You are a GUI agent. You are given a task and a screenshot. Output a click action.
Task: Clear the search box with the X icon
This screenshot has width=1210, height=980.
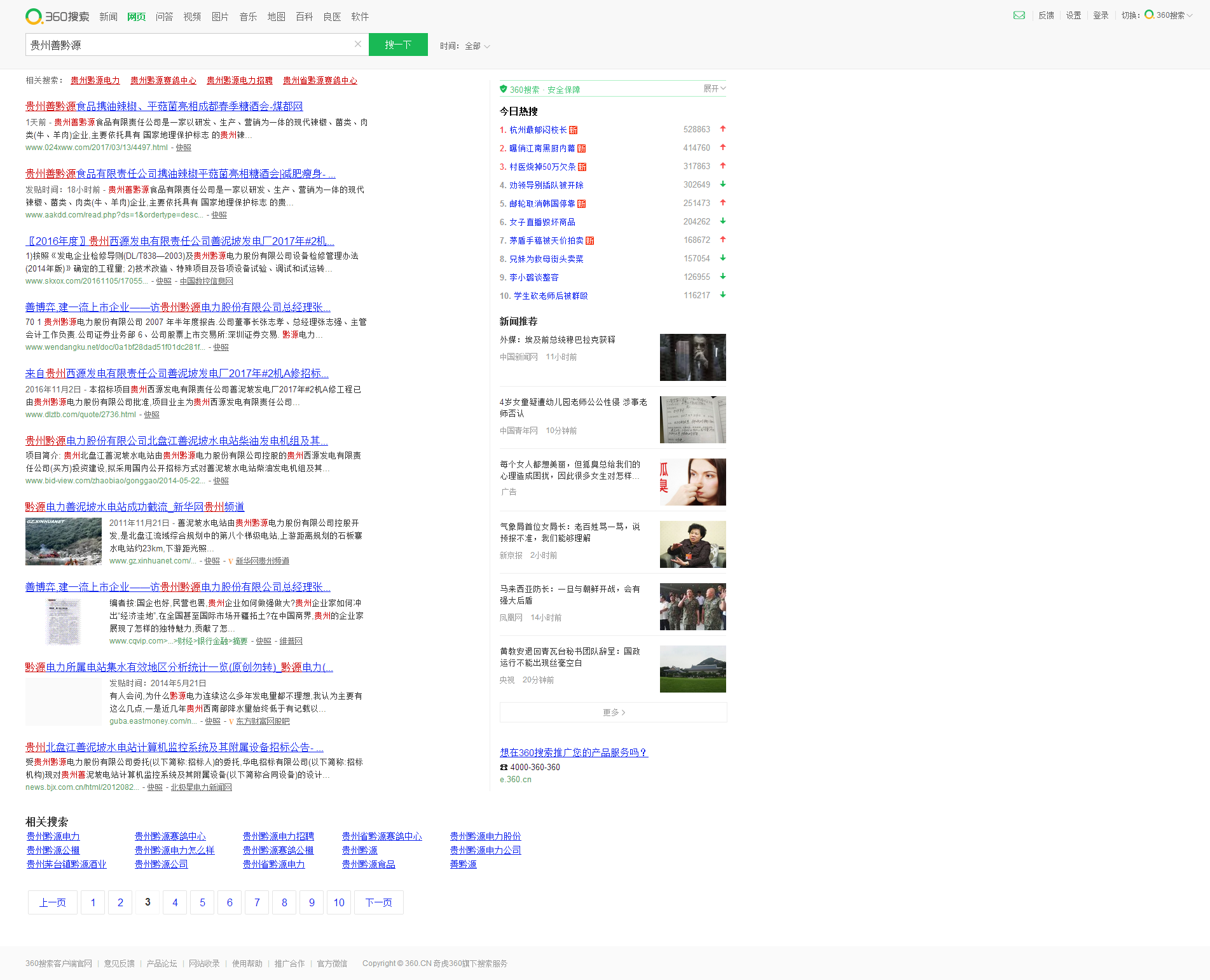tap(358, 44)
